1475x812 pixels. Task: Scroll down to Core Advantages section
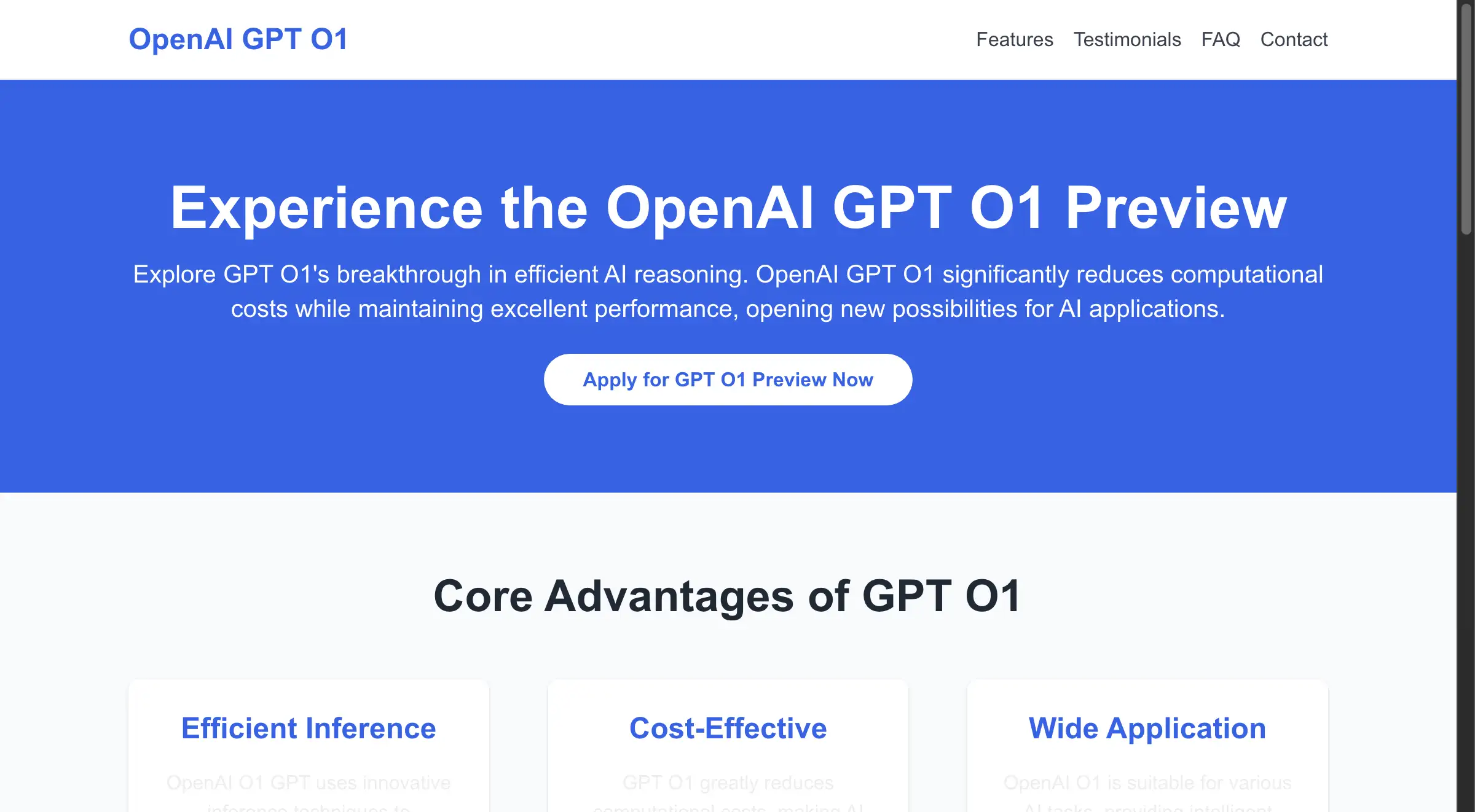click(728, 595)
